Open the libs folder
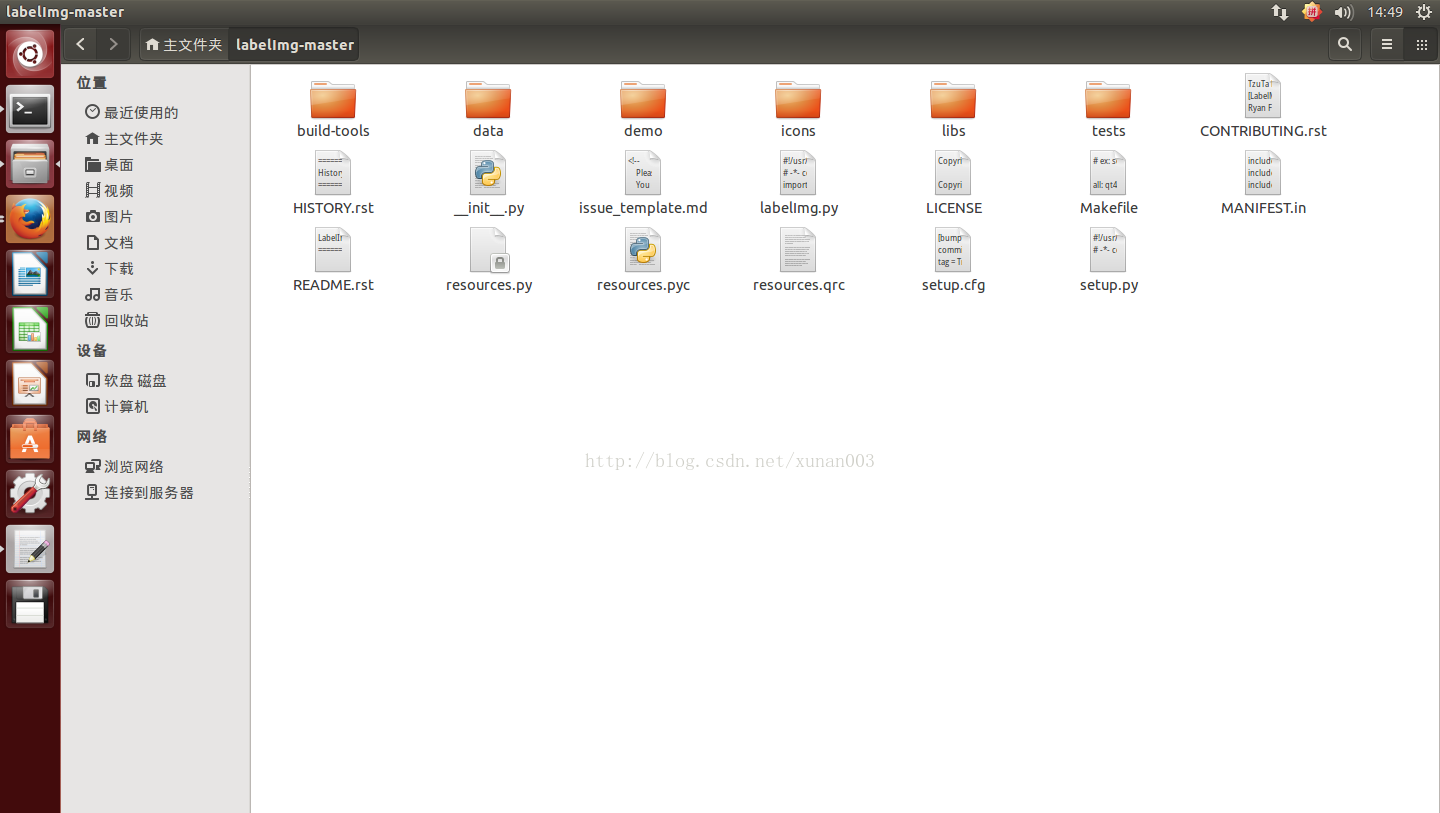Image resolution: width=1440 pixels, height=813 pixels. (x=953, y=100)
